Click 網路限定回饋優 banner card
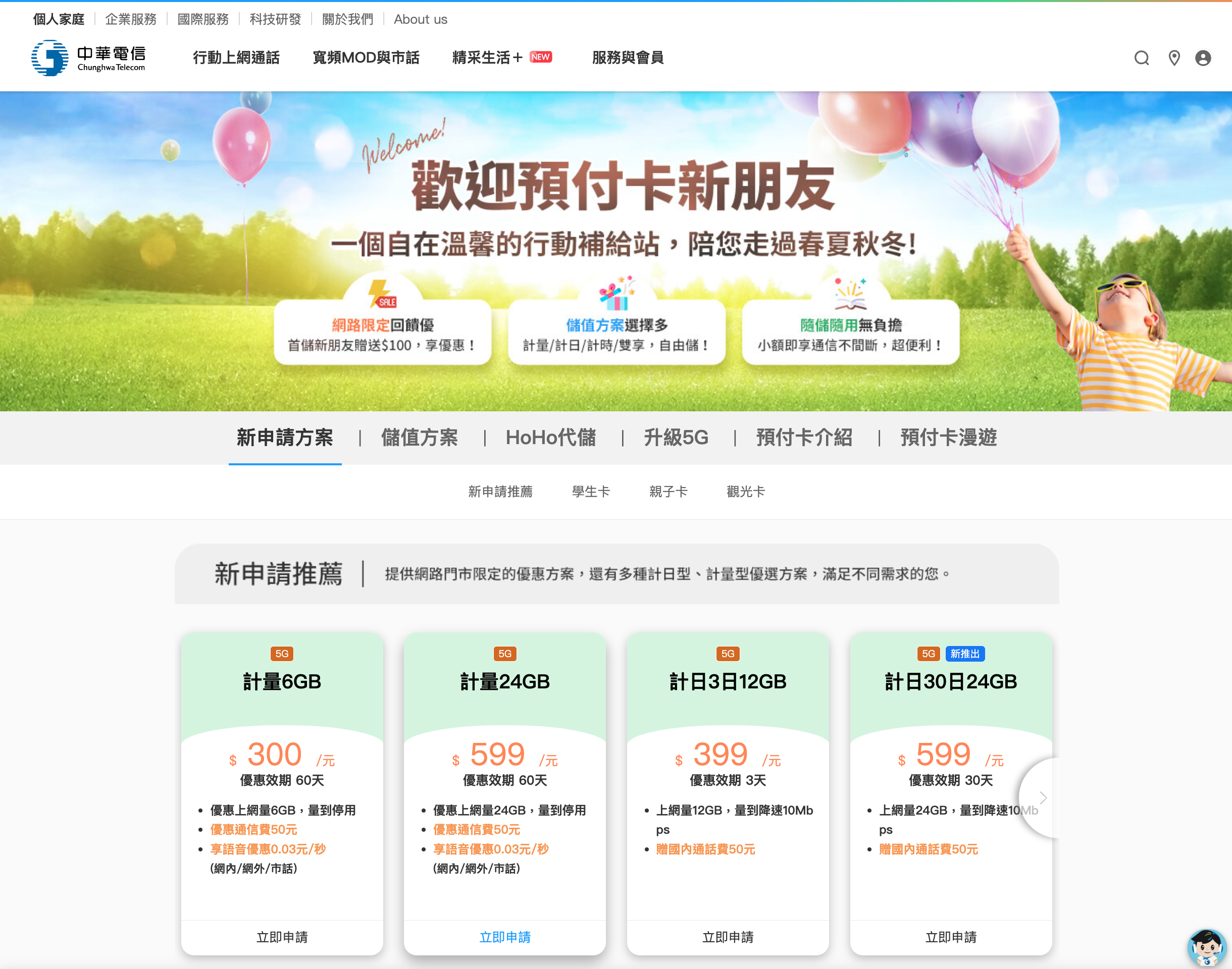 tap(383, 333)
